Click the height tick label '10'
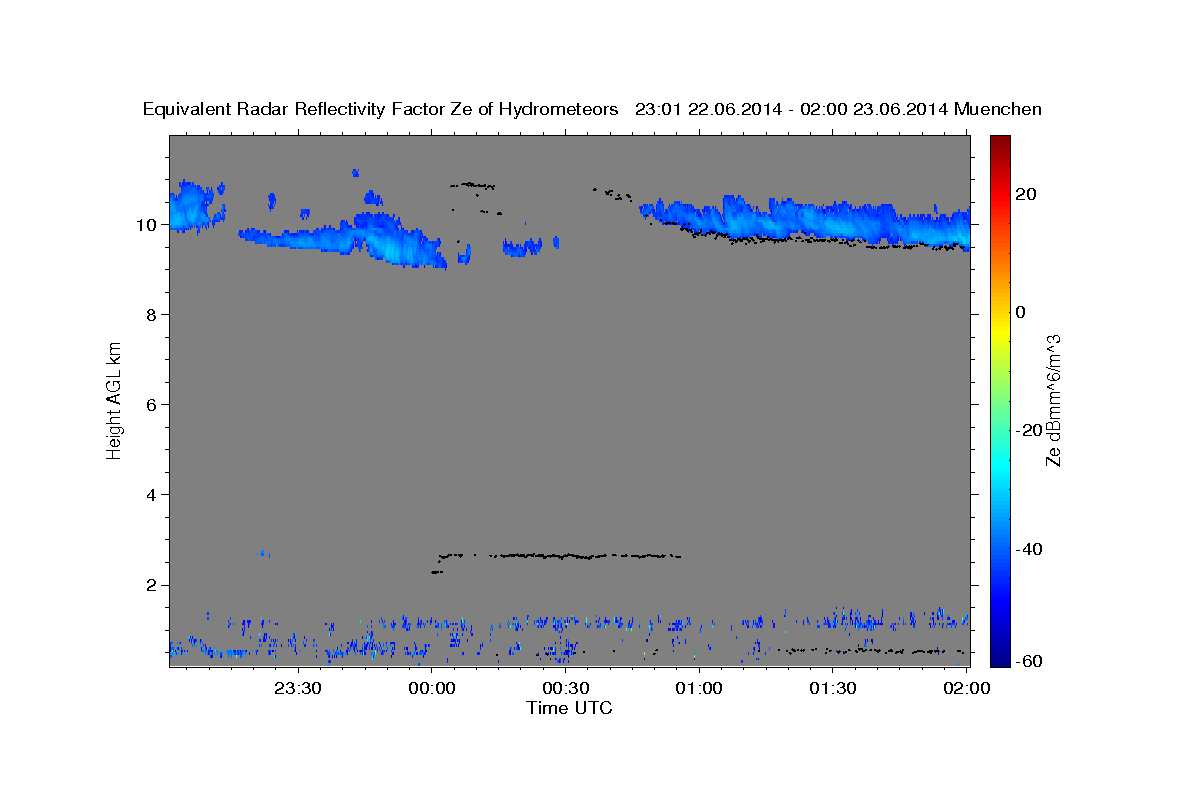1200x800 pixels. [x=147, y=225]
